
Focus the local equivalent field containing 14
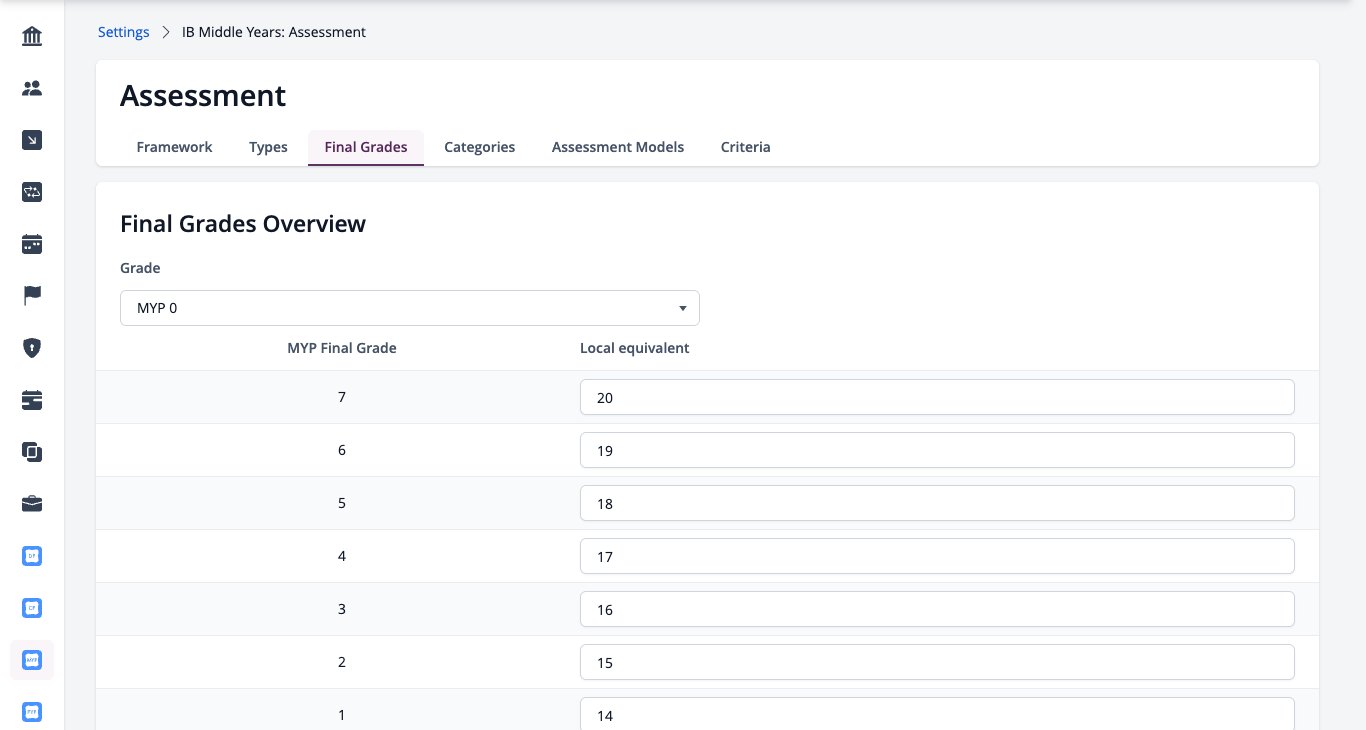tap(937, 714)
